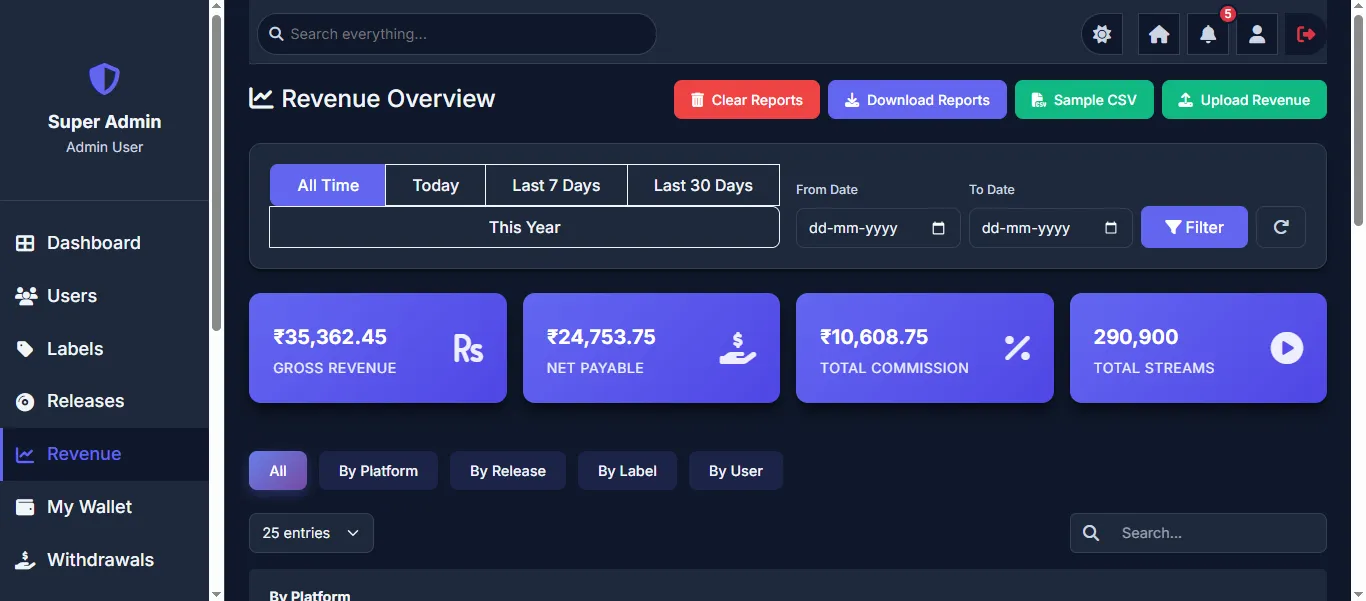Screen dimensions: 1366x601
Task: Click the percent icon on Total Commission card
Action: coord(1017,348)
